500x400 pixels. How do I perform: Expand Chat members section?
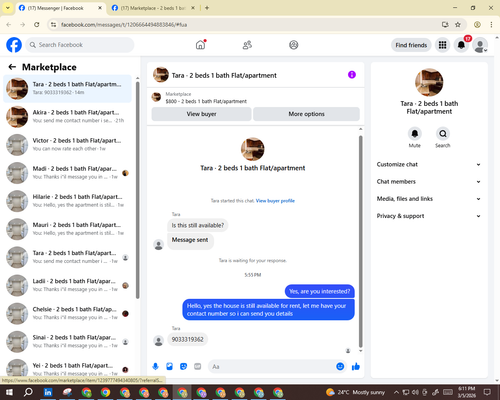coord(429,182)
